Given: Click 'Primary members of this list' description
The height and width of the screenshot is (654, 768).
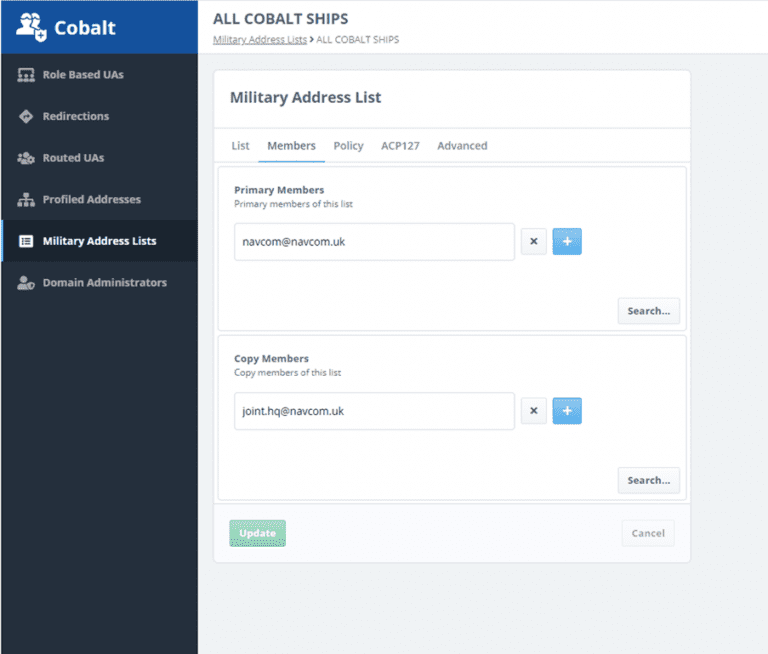Looking at the screenshot, I should (x=293, y=204).
